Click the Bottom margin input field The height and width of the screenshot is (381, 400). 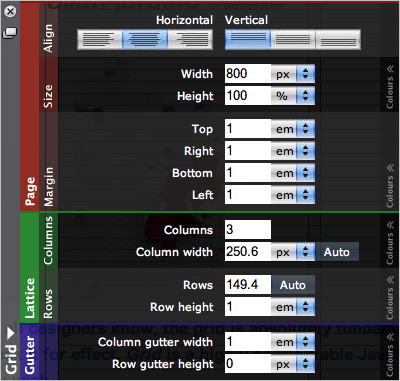click(248, 173)
